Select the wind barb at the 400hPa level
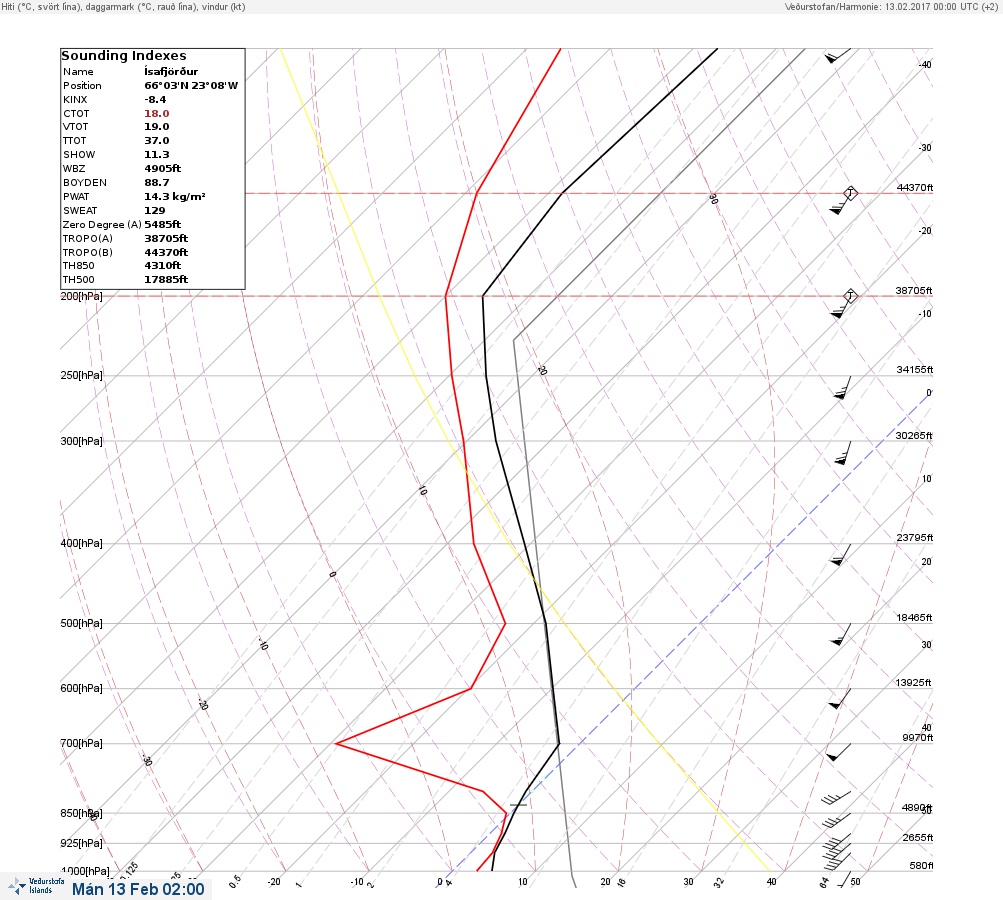 coord(841,555)
